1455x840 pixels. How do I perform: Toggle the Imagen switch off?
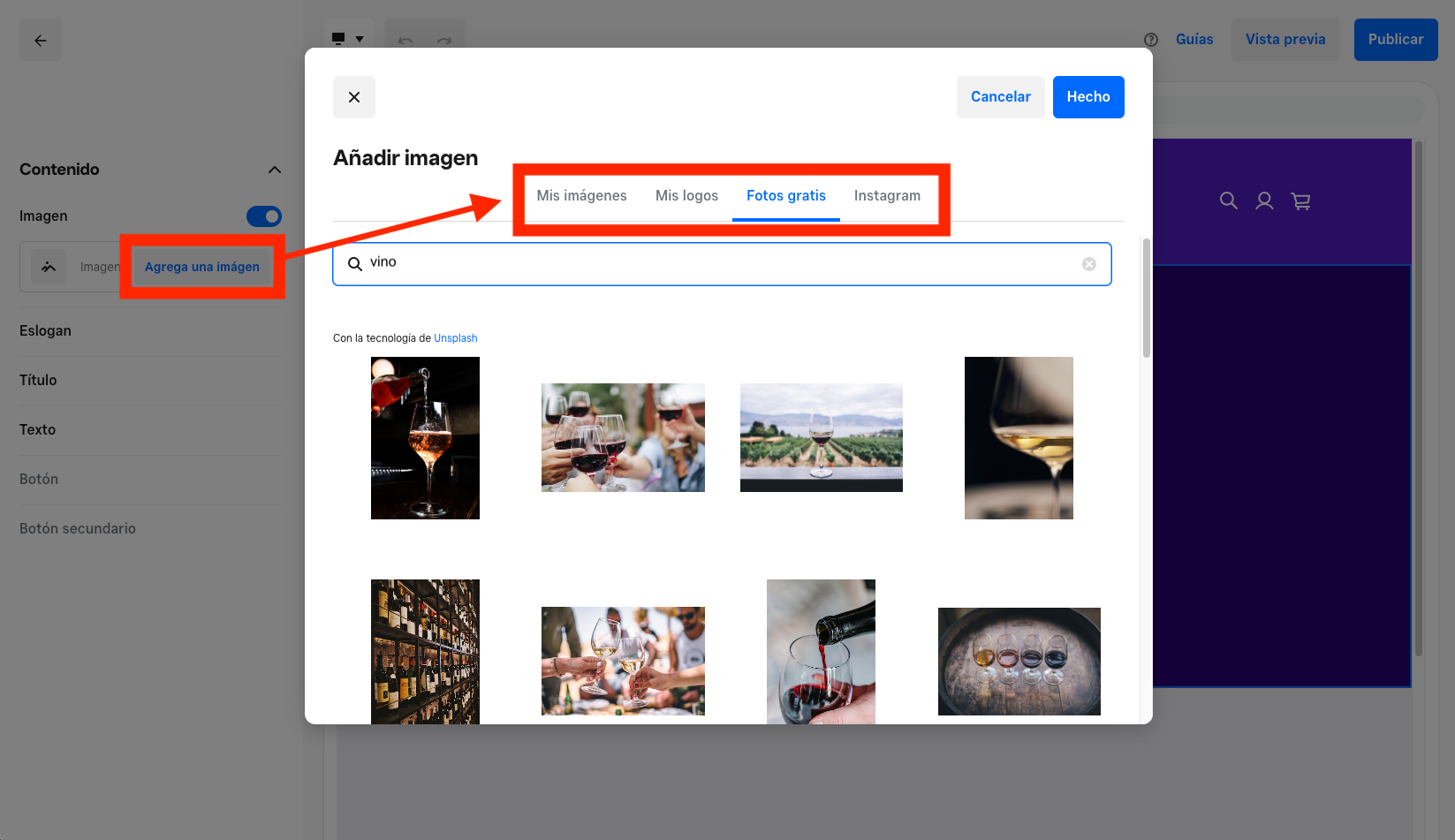pos(264,216)
